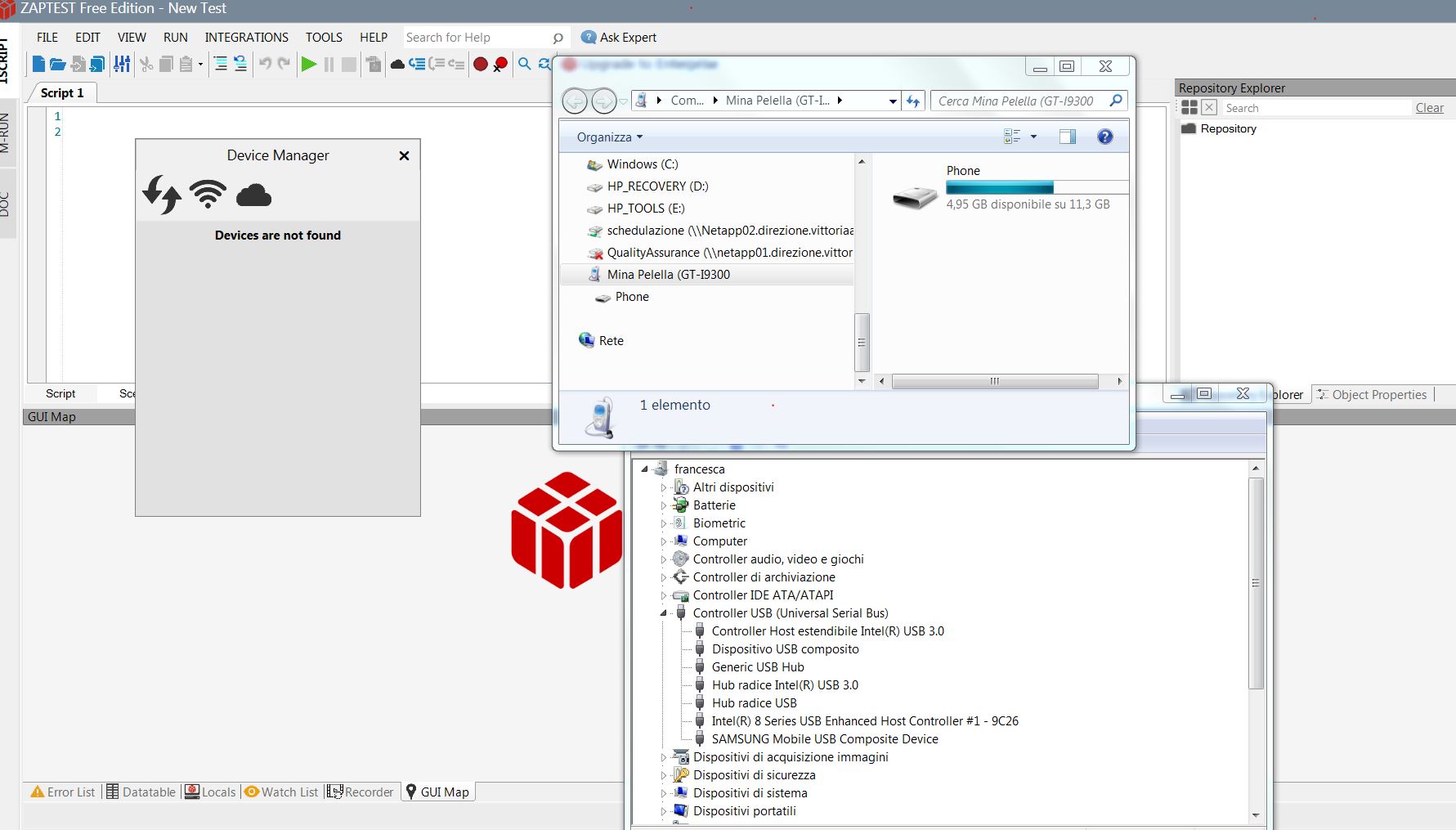Click the cloud icon in Device Manager

pos(253,195)
